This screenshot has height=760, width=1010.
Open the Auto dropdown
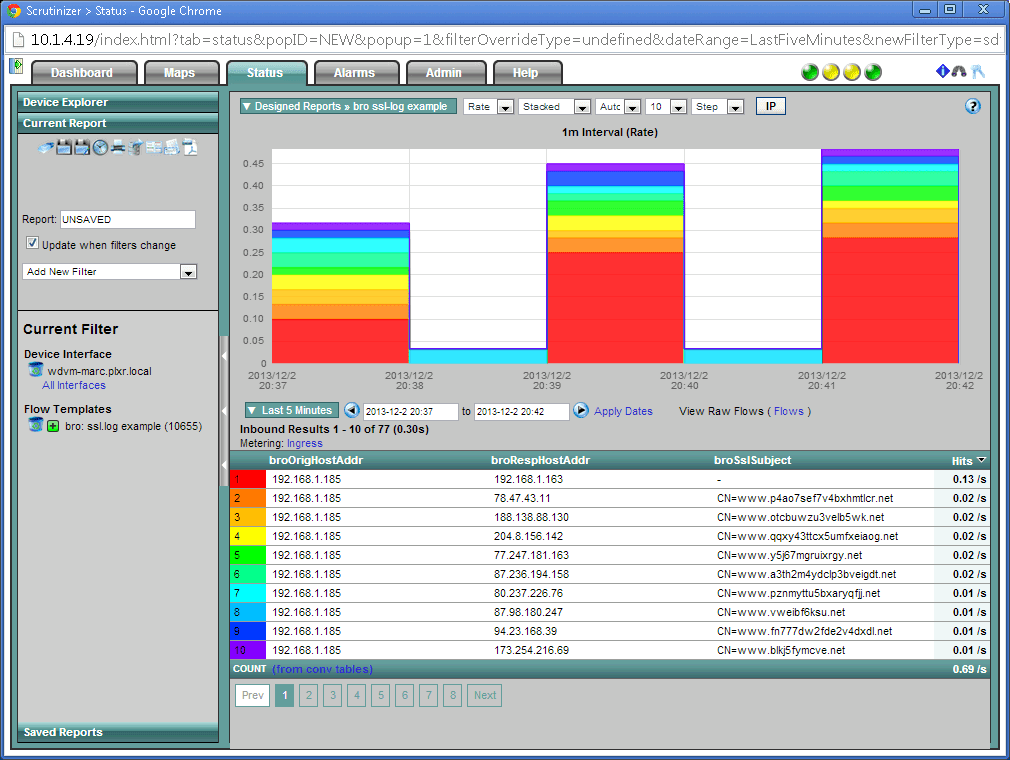tap(618, 107)
